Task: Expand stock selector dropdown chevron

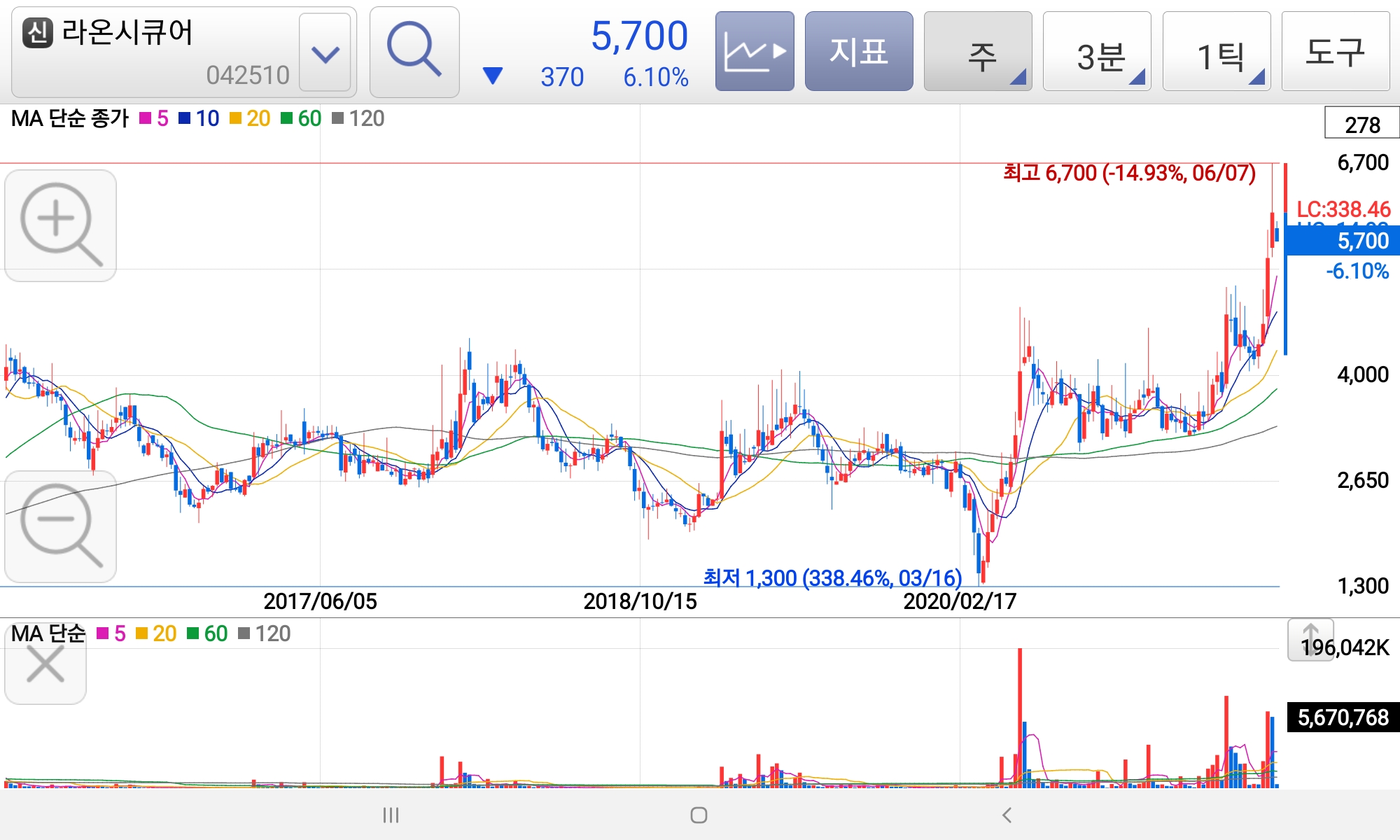Action: tap(325, 53)
